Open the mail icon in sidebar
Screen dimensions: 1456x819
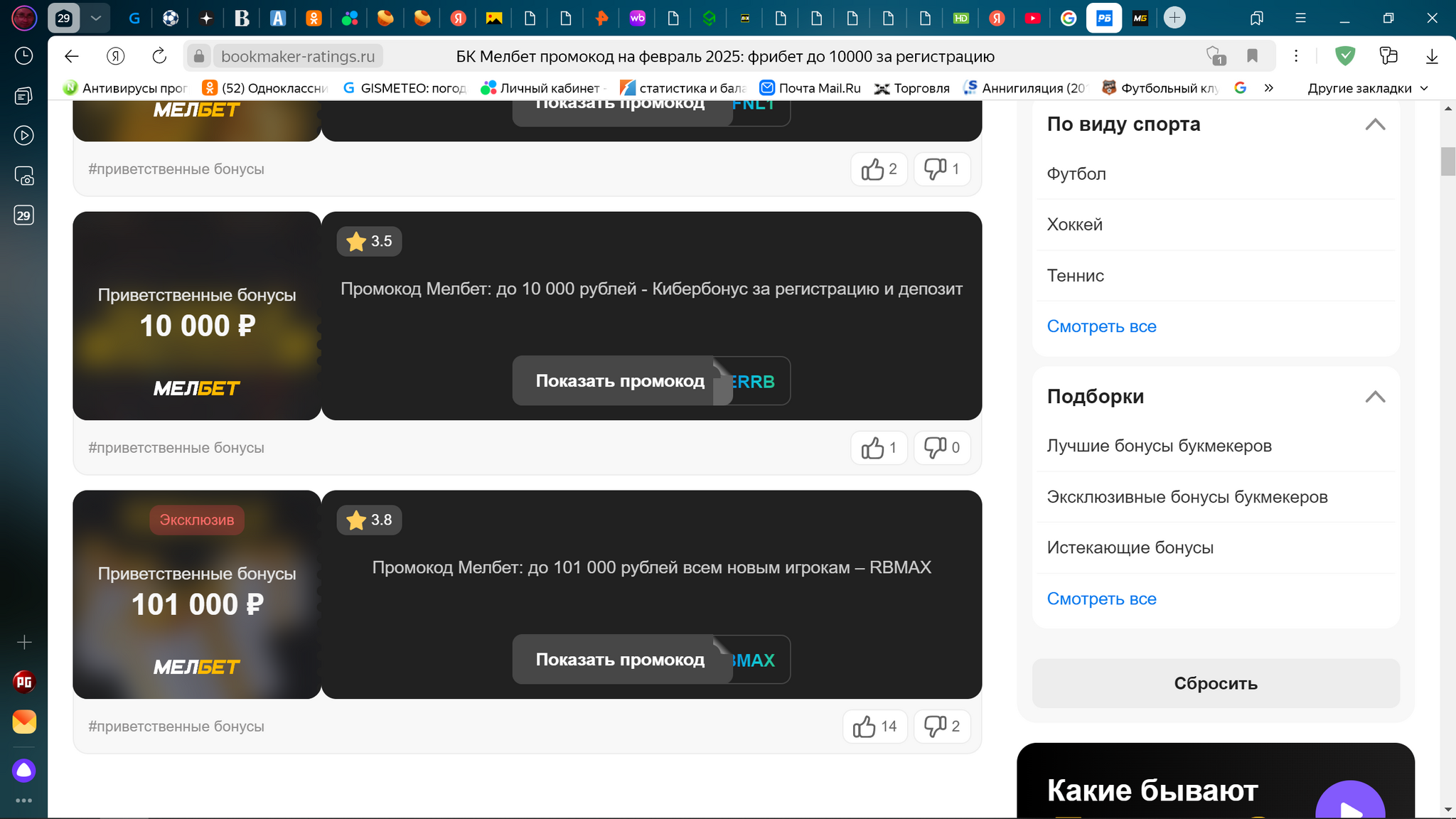pyautogui.click(x=23, y=722)
